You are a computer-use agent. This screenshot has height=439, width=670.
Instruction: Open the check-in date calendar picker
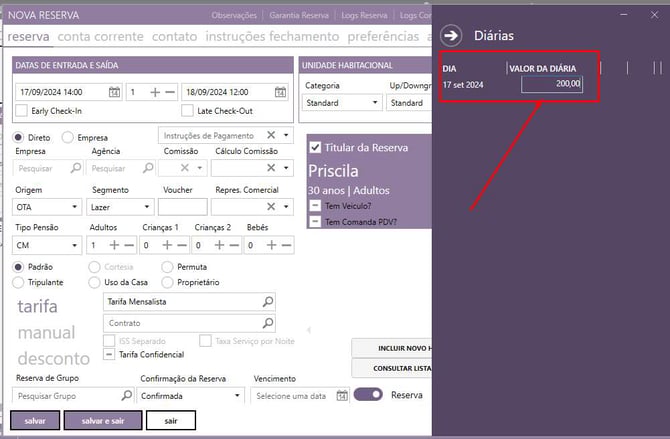coord(114,92)
